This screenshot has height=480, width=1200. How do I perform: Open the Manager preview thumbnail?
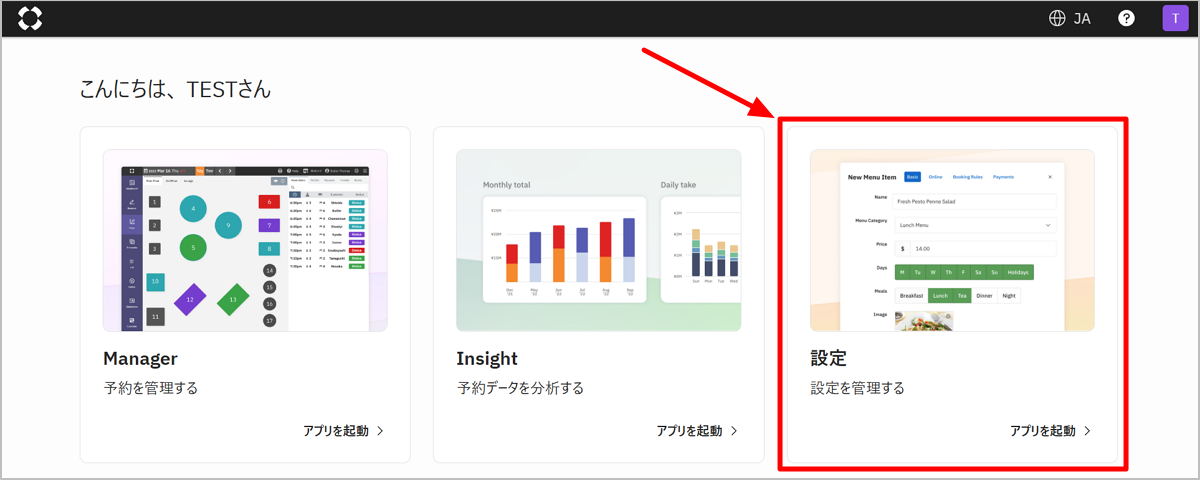pos(245,240)
